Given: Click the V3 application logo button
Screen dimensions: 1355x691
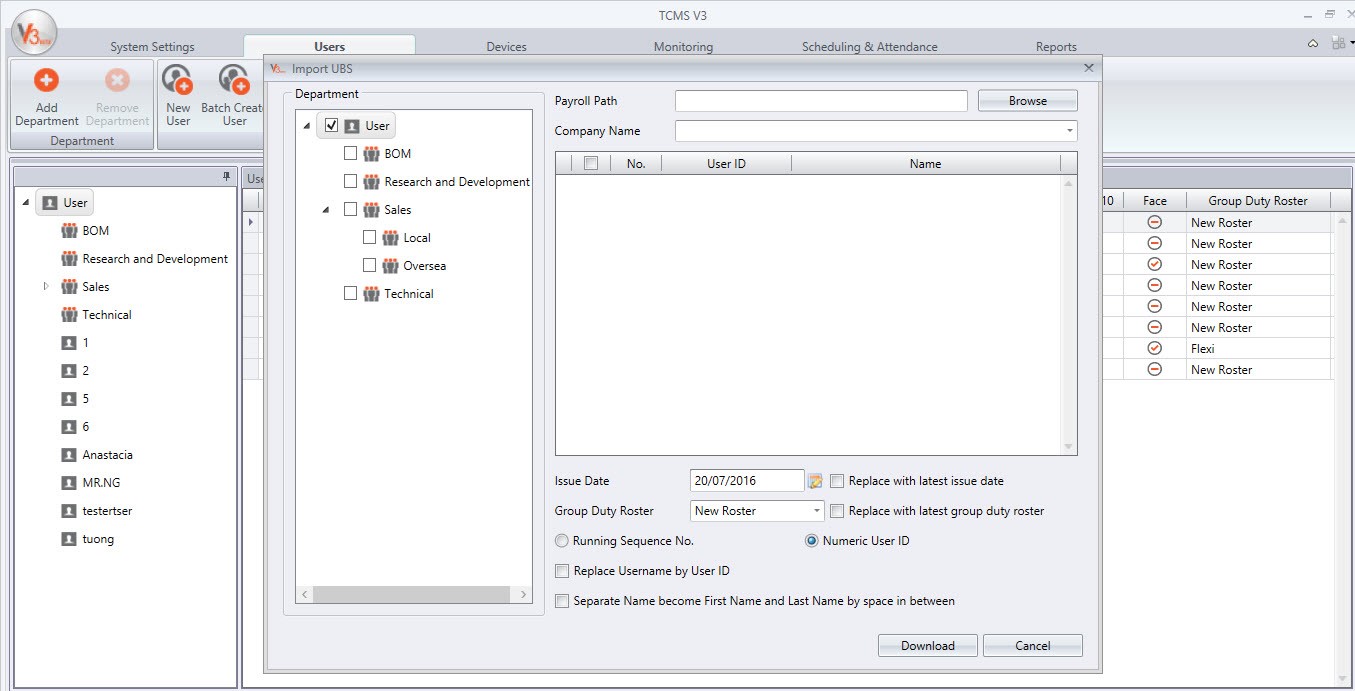Looking at the screenshot, I should point(33,34).
